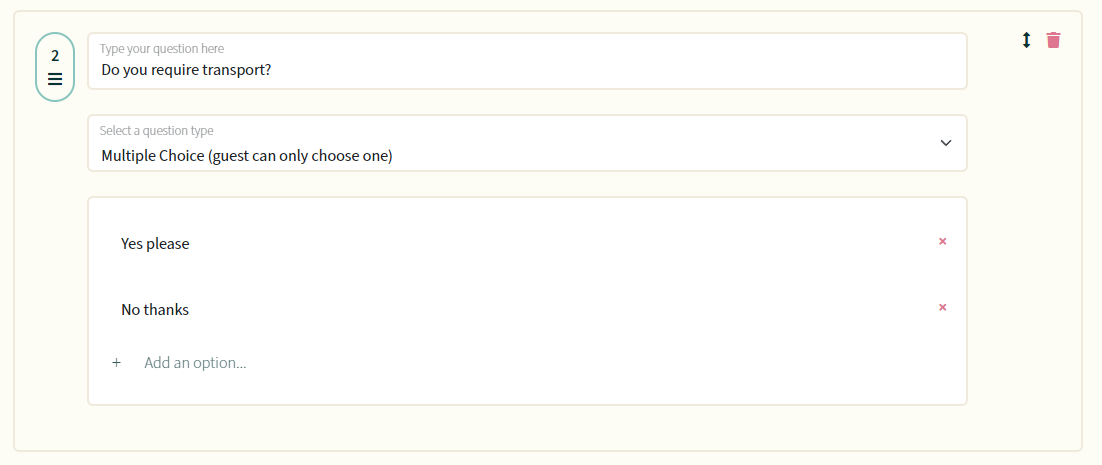The width and height of the screenshot is (1102, 465).
Task: Click the "Type your question here" label
Action: pos(162,48)
